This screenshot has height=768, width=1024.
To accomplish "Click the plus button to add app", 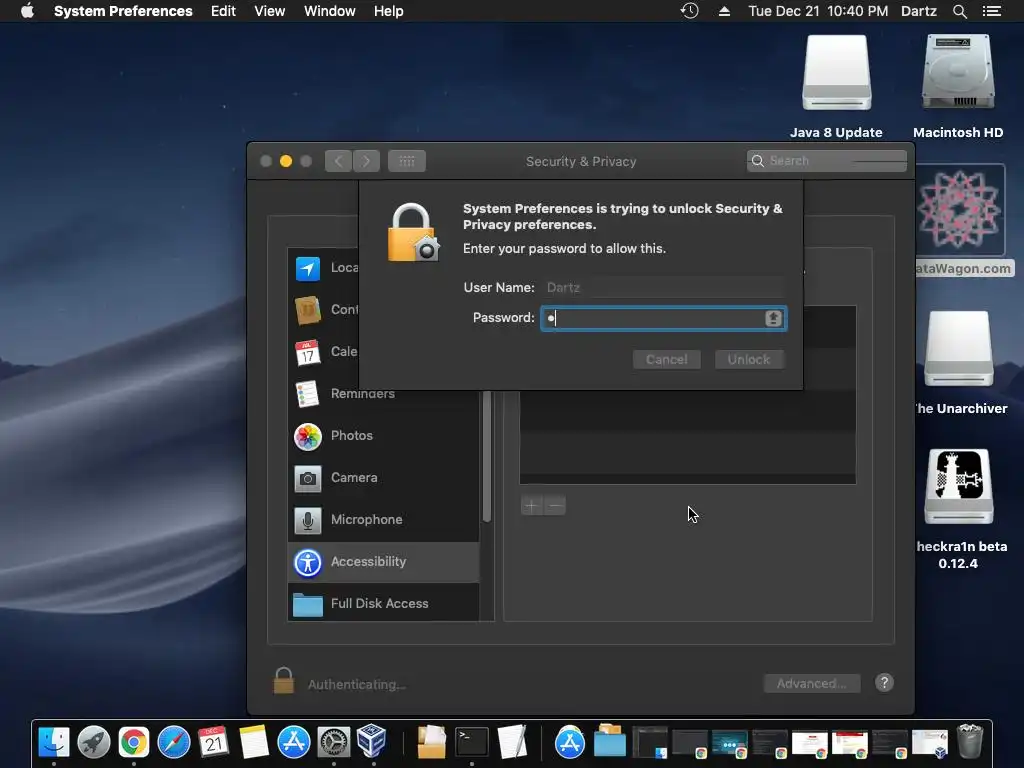I will pos(532,505).
